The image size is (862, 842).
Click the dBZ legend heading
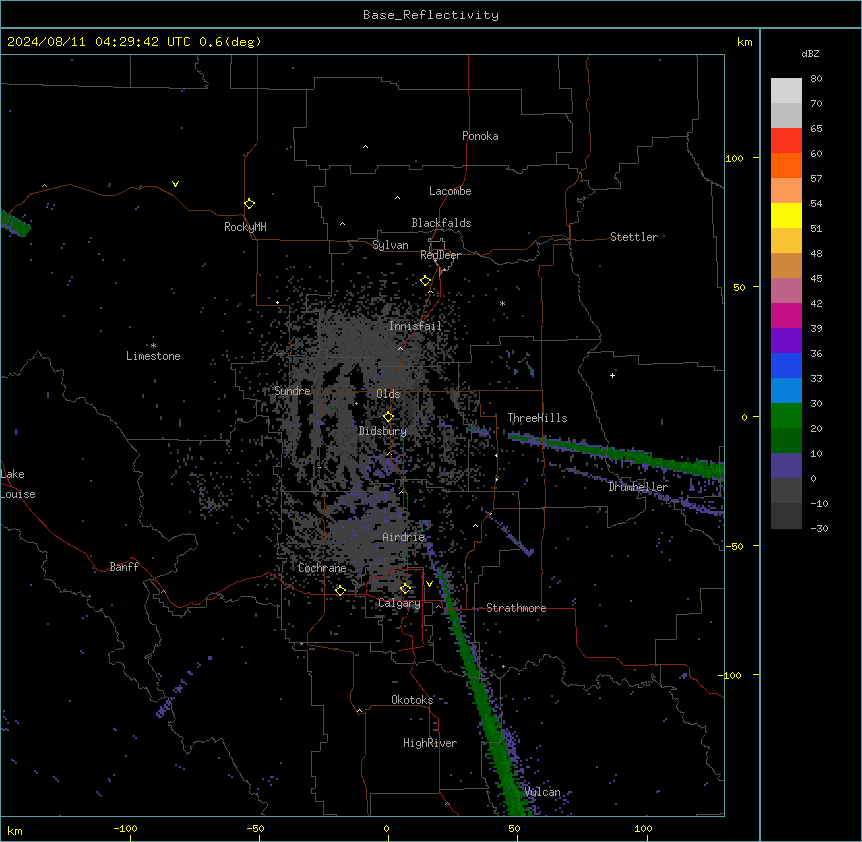point(810,54)
